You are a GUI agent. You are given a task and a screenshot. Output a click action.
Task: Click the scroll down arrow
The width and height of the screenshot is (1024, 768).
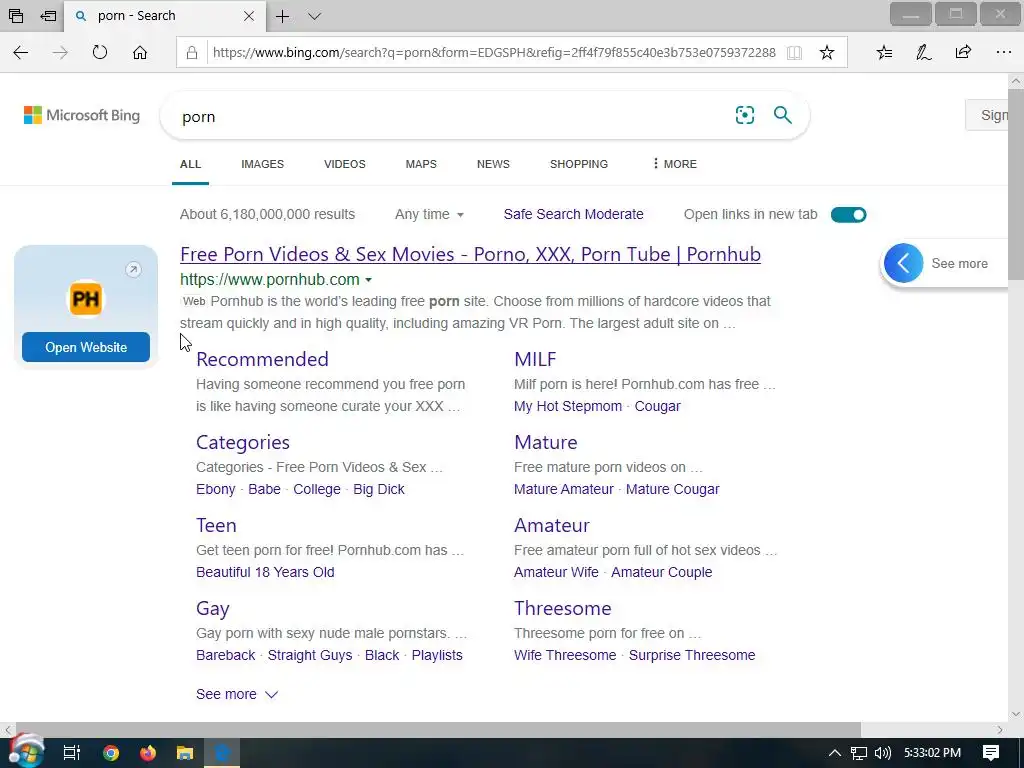(x=1016, y=714)
